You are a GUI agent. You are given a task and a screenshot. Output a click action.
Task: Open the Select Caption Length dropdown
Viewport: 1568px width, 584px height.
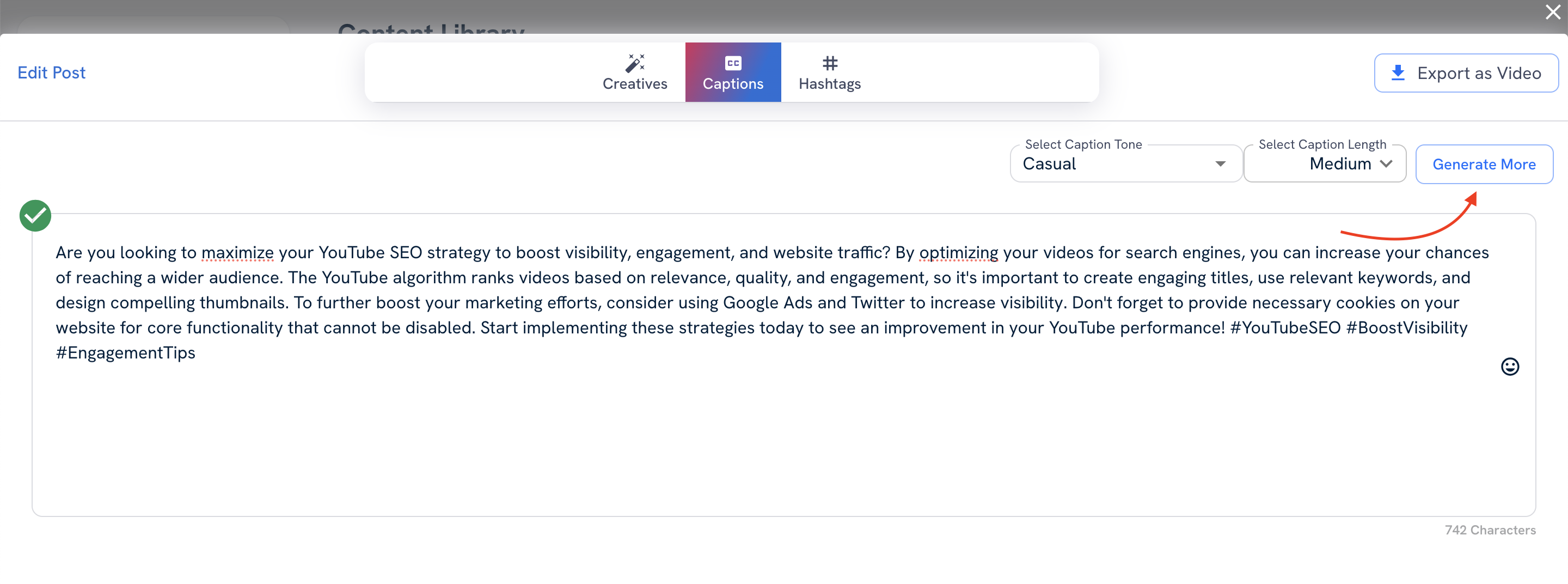1325,163
